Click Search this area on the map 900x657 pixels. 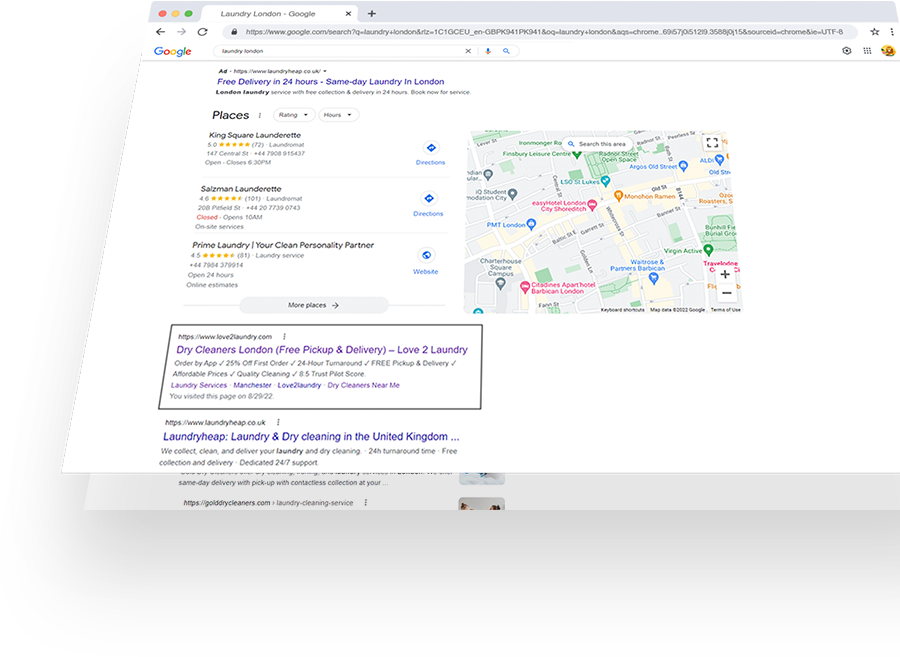[596, 144]
